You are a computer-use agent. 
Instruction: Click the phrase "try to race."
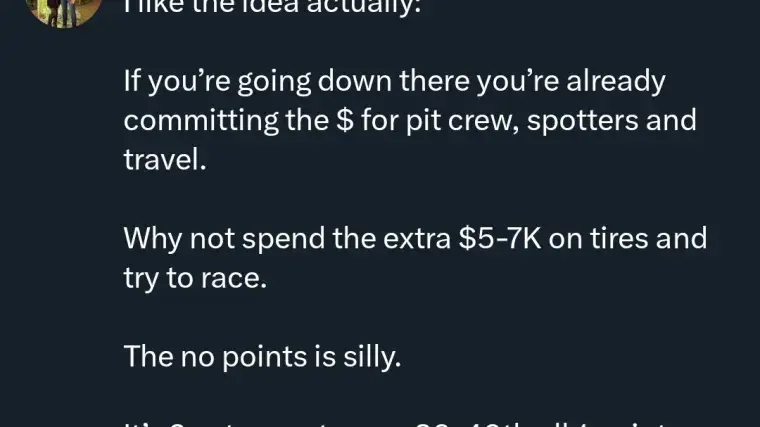click(195, 278)
